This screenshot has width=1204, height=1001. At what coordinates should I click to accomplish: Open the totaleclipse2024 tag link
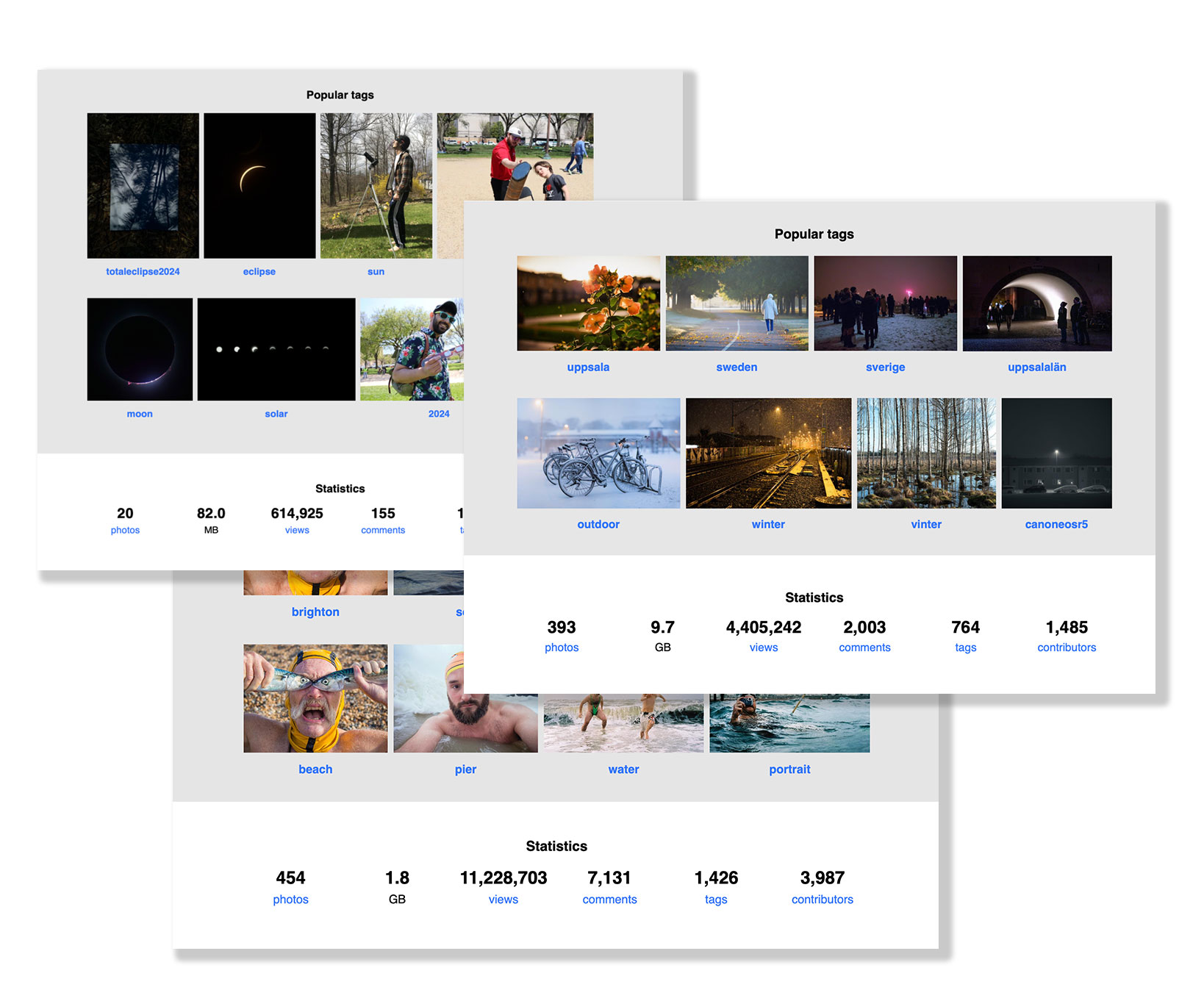point(143,272)
